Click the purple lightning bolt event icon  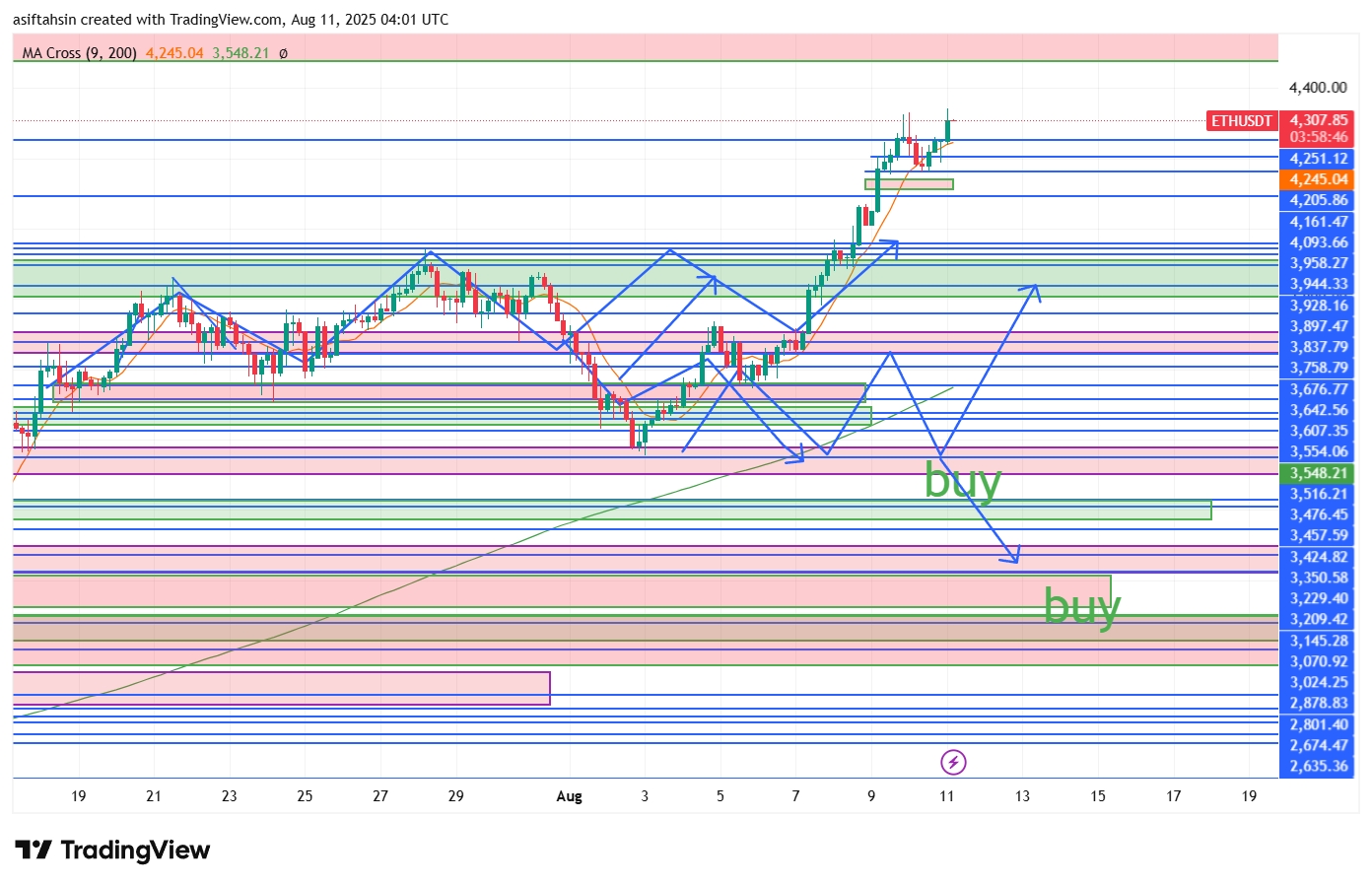pyautogui.click(x=953, y=762)
